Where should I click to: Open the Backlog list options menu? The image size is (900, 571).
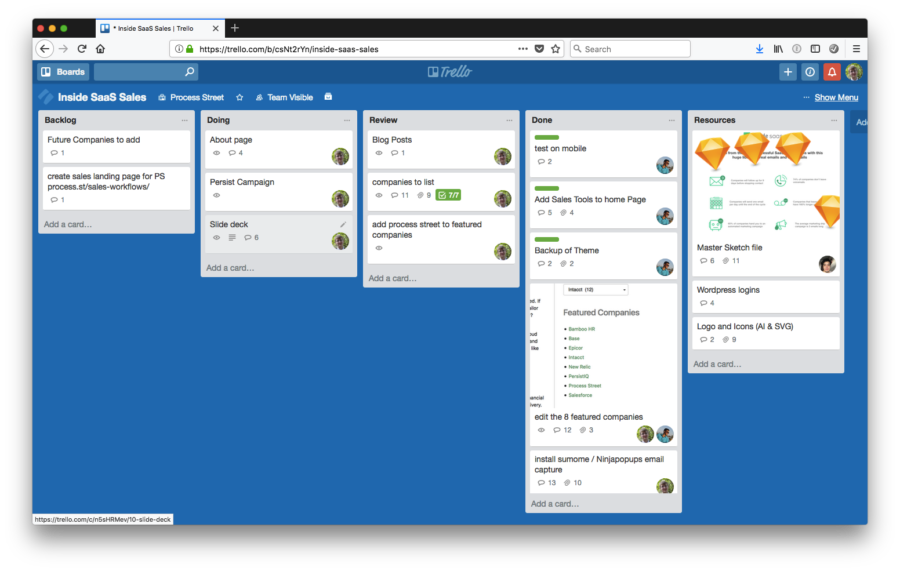(184, 121)
